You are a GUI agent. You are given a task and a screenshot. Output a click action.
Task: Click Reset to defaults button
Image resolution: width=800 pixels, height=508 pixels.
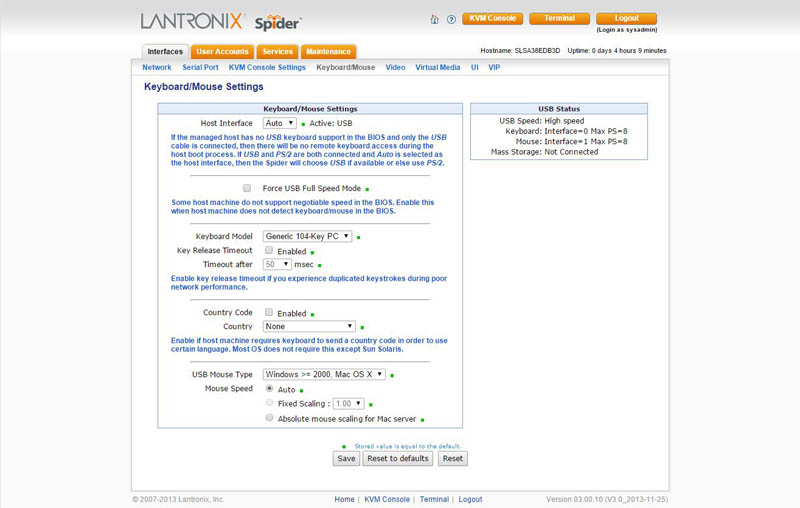point(397,459)
